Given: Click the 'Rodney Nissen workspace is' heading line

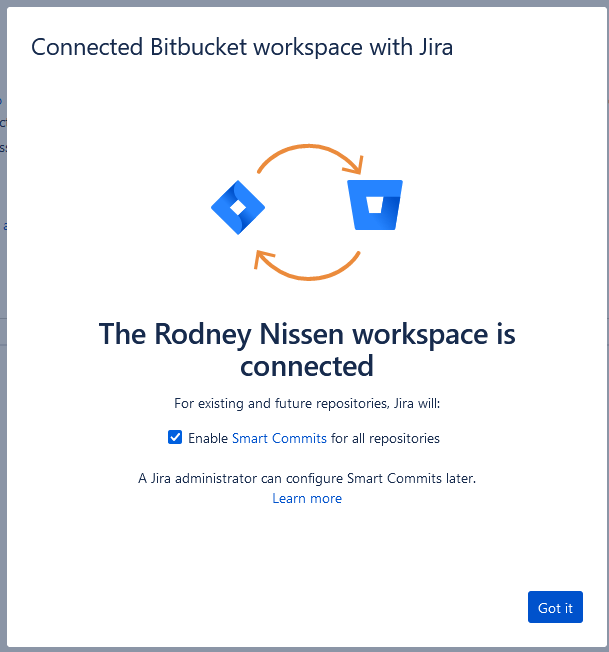Looking at the screenshot, I should 307,334.
